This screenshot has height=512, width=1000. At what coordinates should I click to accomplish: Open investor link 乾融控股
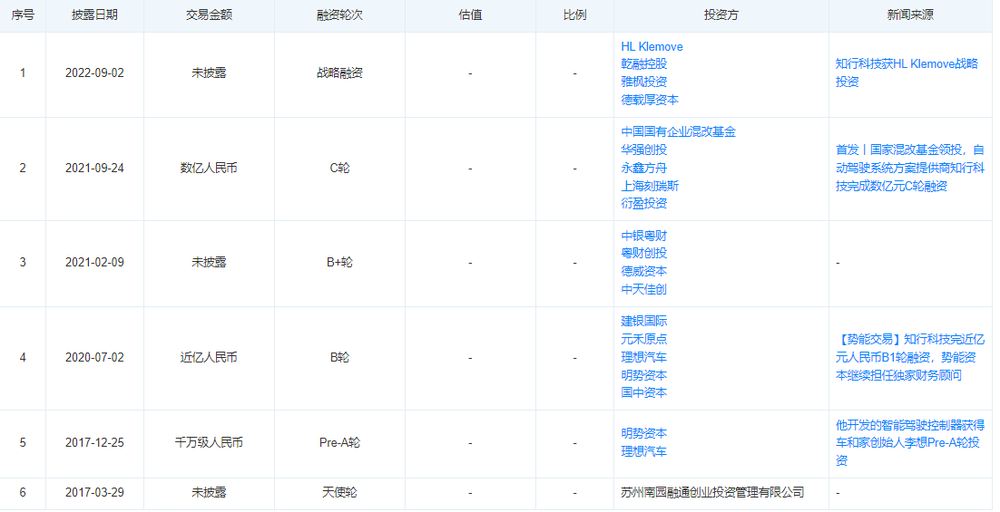click(644, 64)
